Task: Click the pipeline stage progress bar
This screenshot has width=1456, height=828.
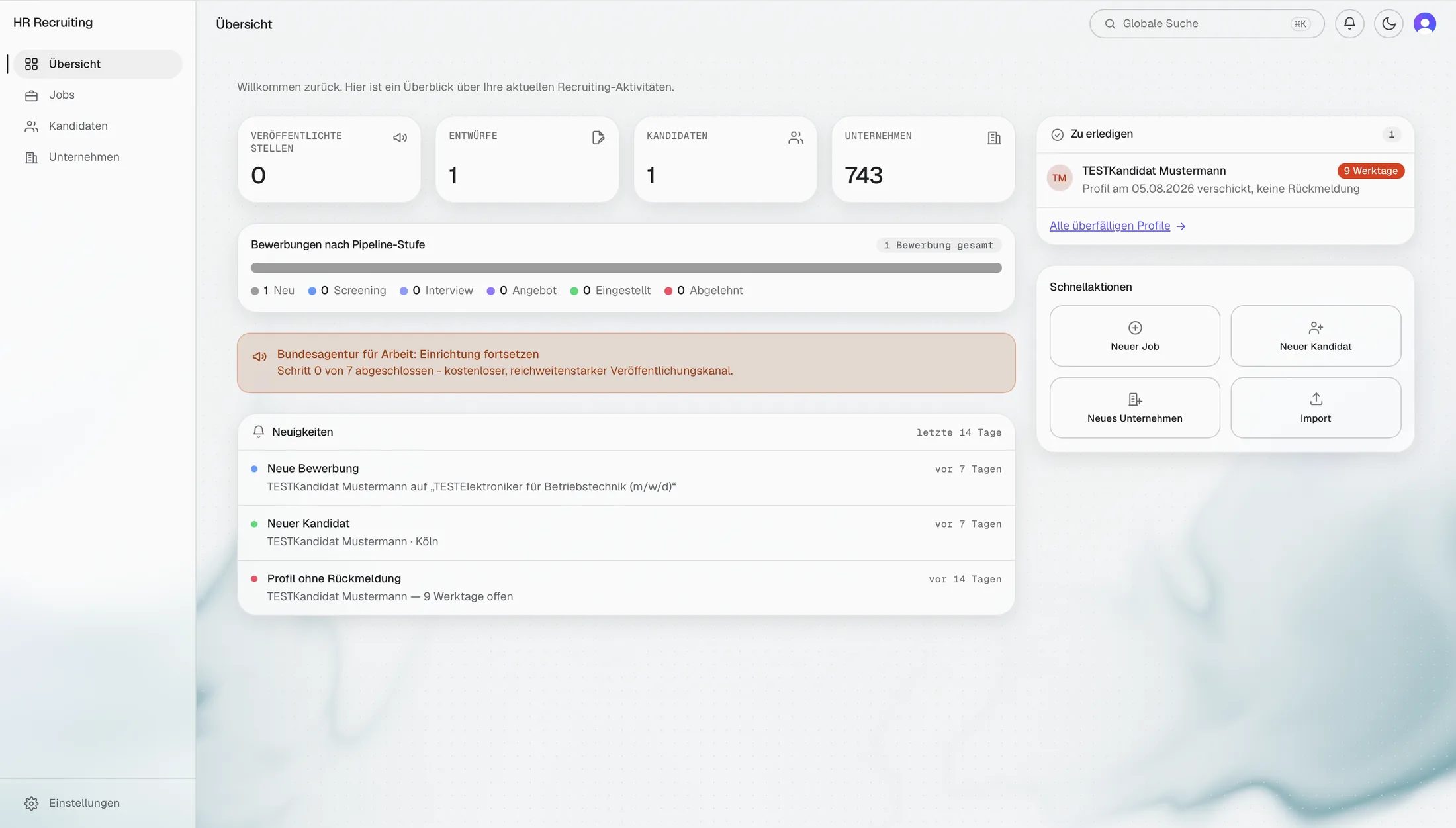Action: (626, 268)
